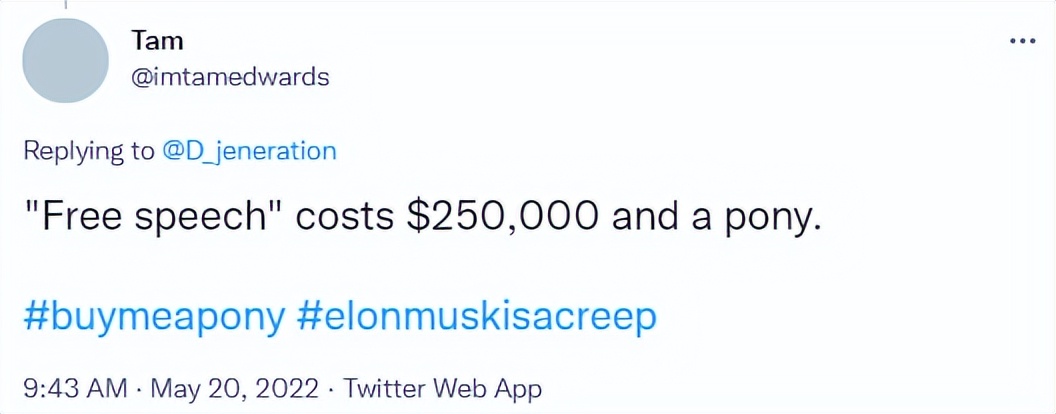Screen dimensions: 1056x414
Task: Click the display name Tam
Action: tap(157, 41)
